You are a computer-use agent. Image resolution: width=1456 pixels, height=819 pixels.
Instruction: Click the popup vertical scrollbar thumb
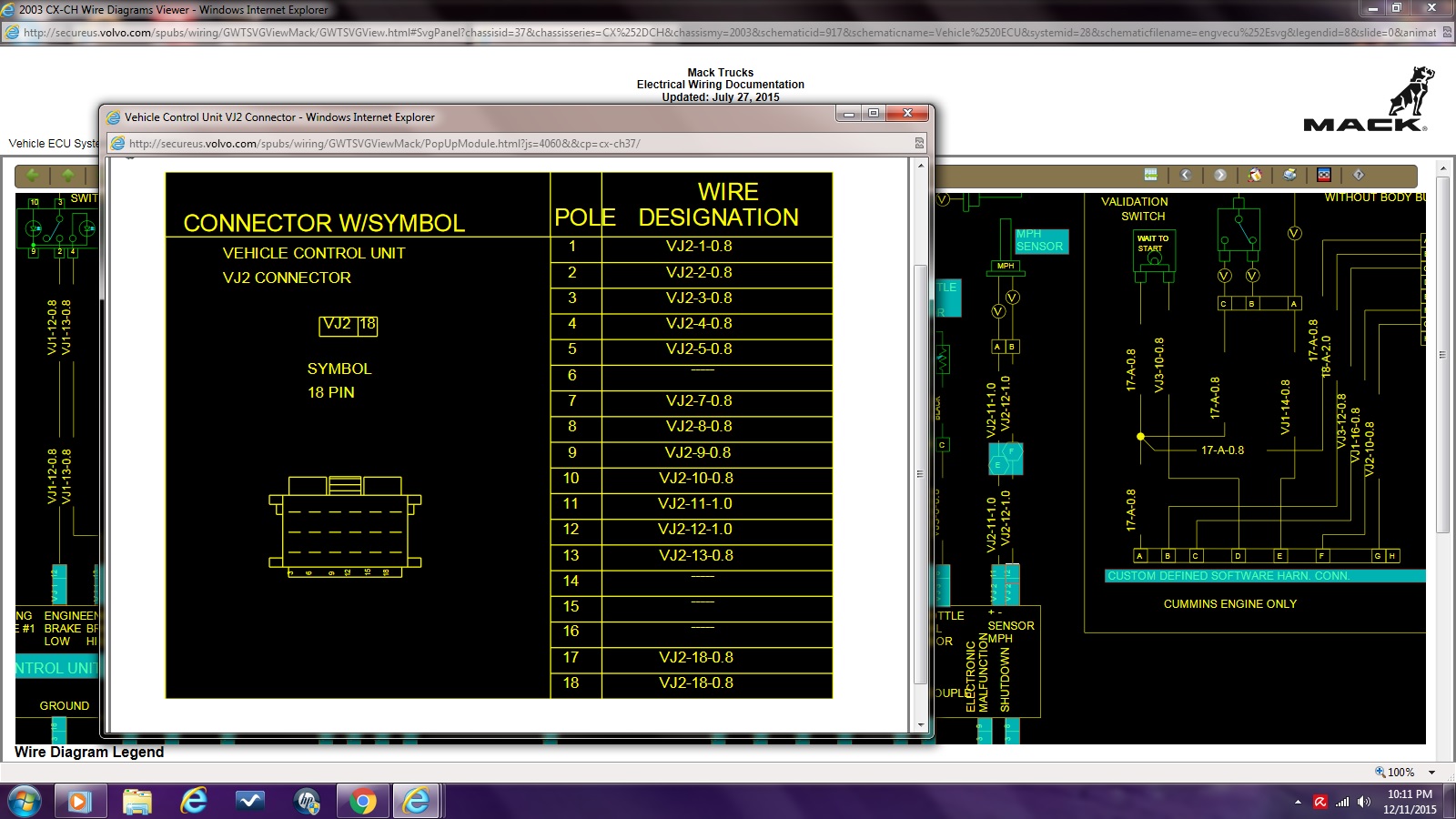click(x=920, y=473)
